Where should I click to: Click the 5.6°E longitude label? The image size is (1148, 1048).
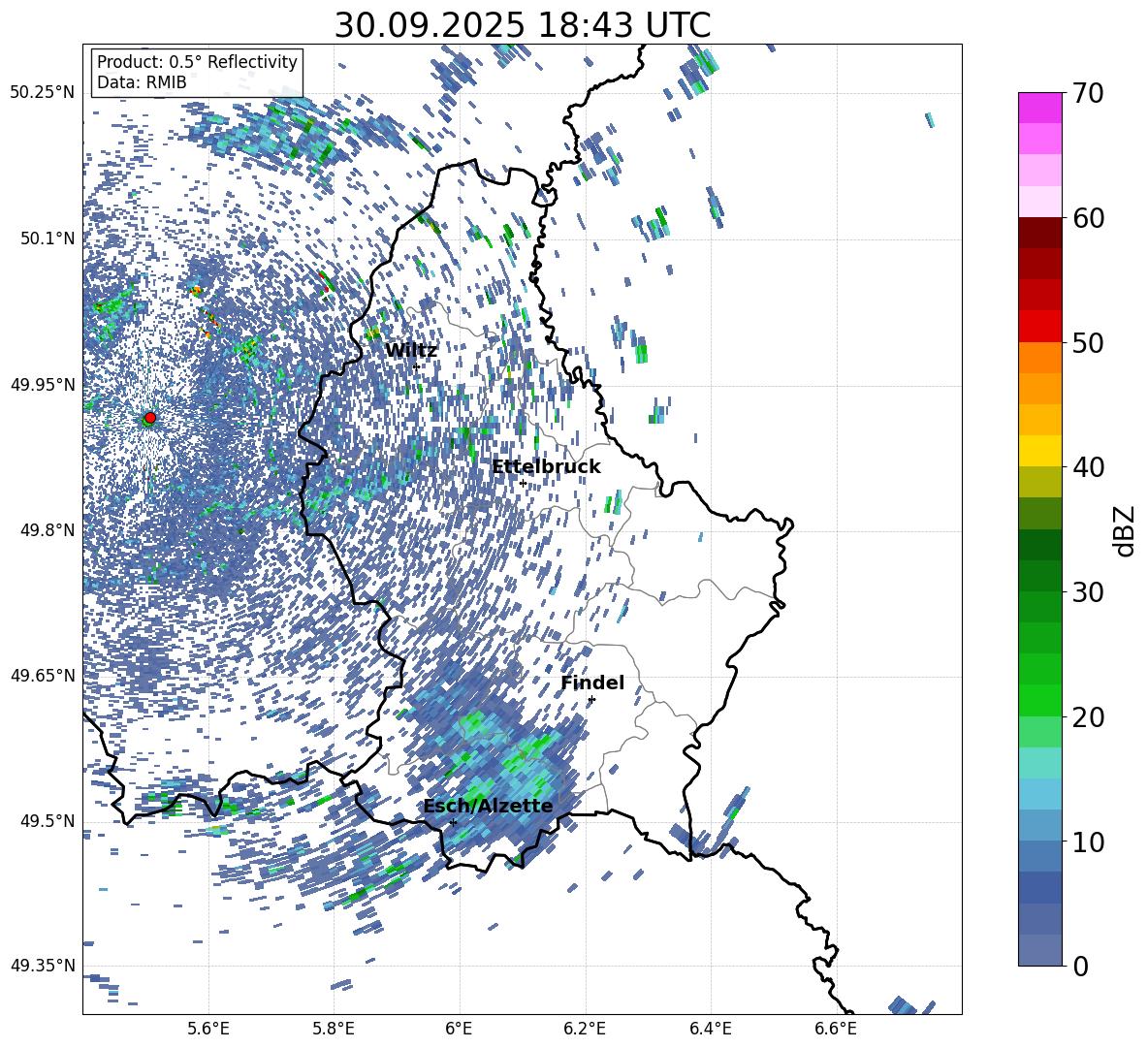tap(208, 1029)
